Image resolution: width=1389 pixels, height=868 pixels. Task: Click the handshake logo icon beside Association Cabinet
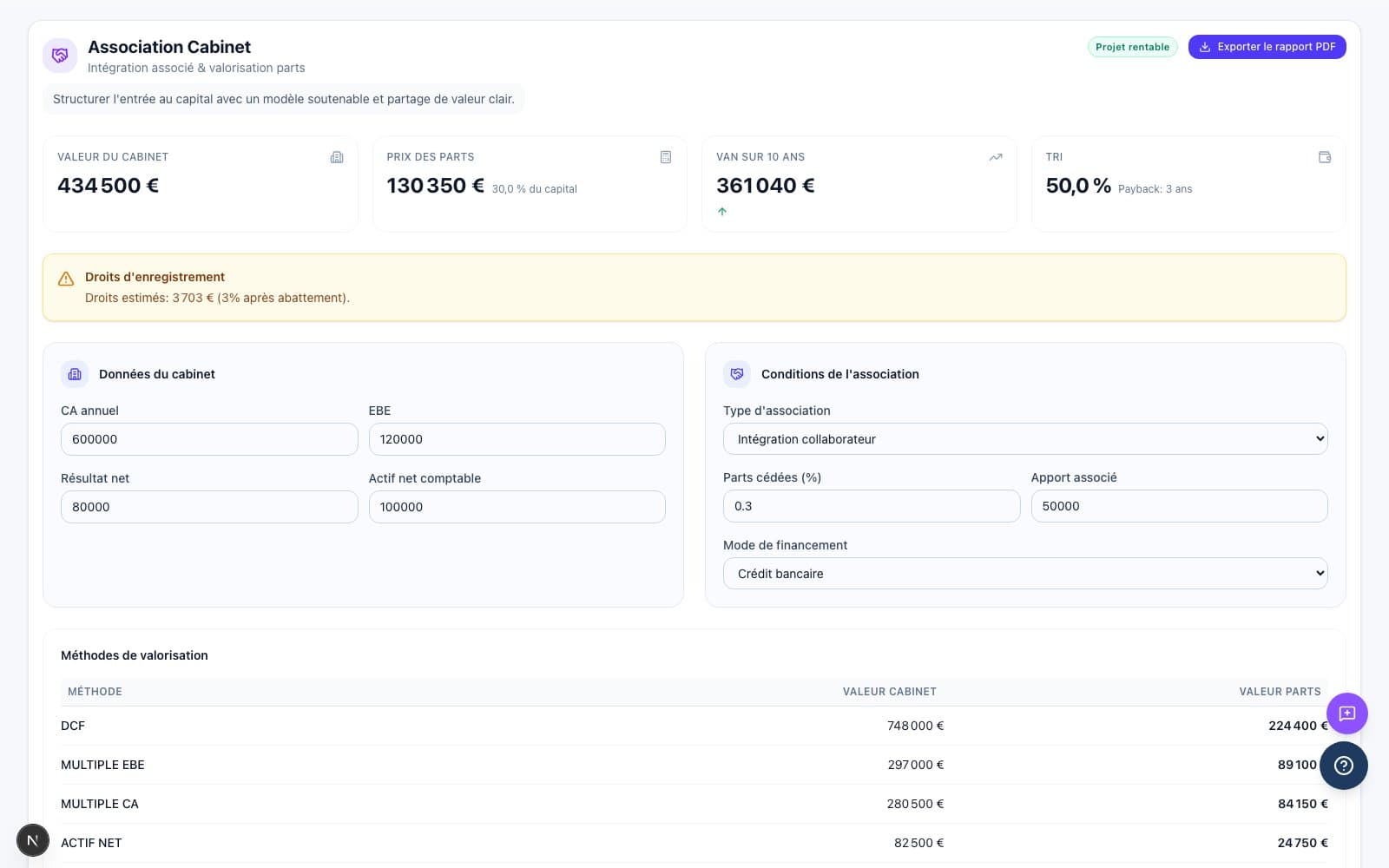(x=60, y=56)
